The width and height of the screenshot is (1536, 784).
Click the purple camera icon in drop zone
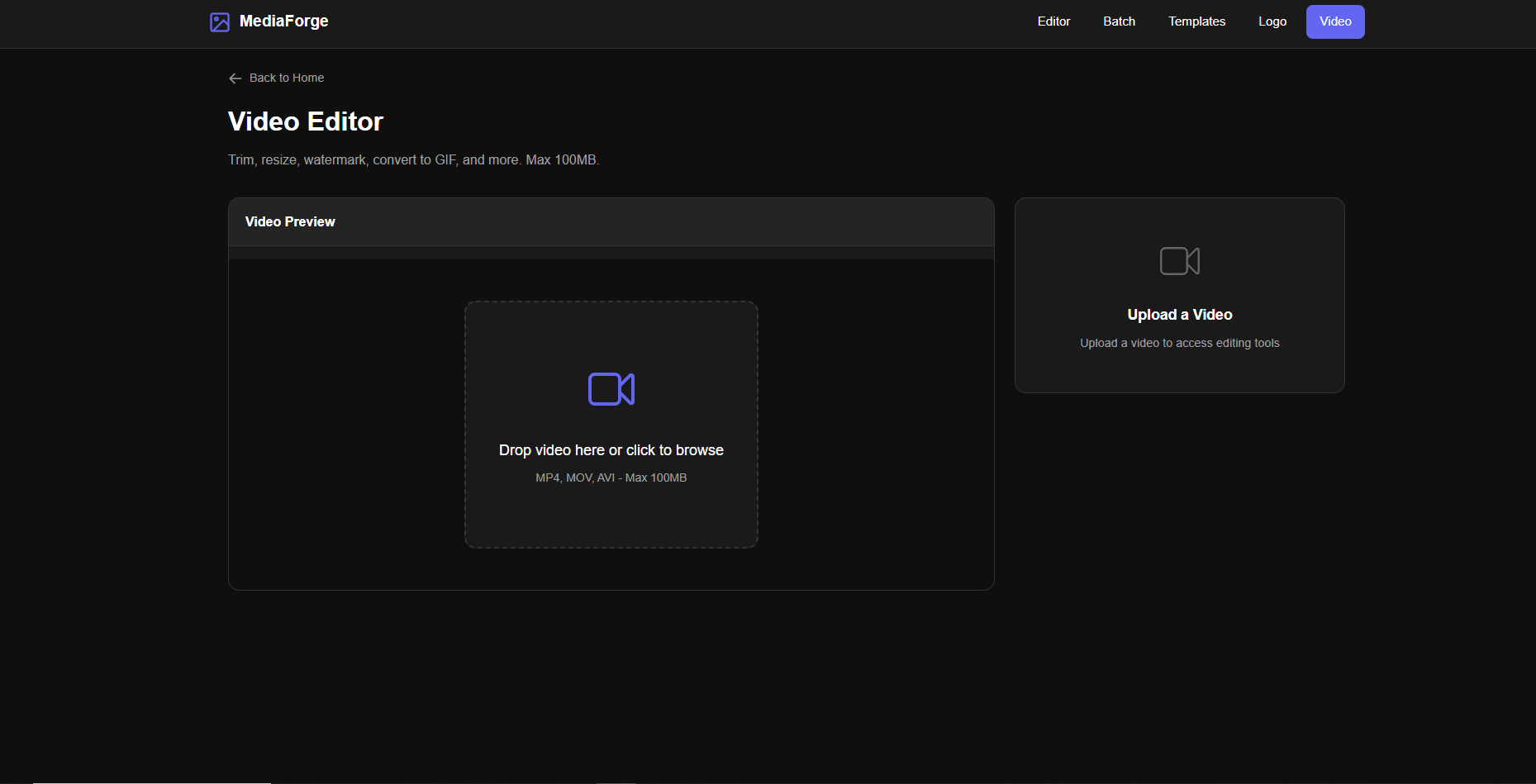(611, 389)
